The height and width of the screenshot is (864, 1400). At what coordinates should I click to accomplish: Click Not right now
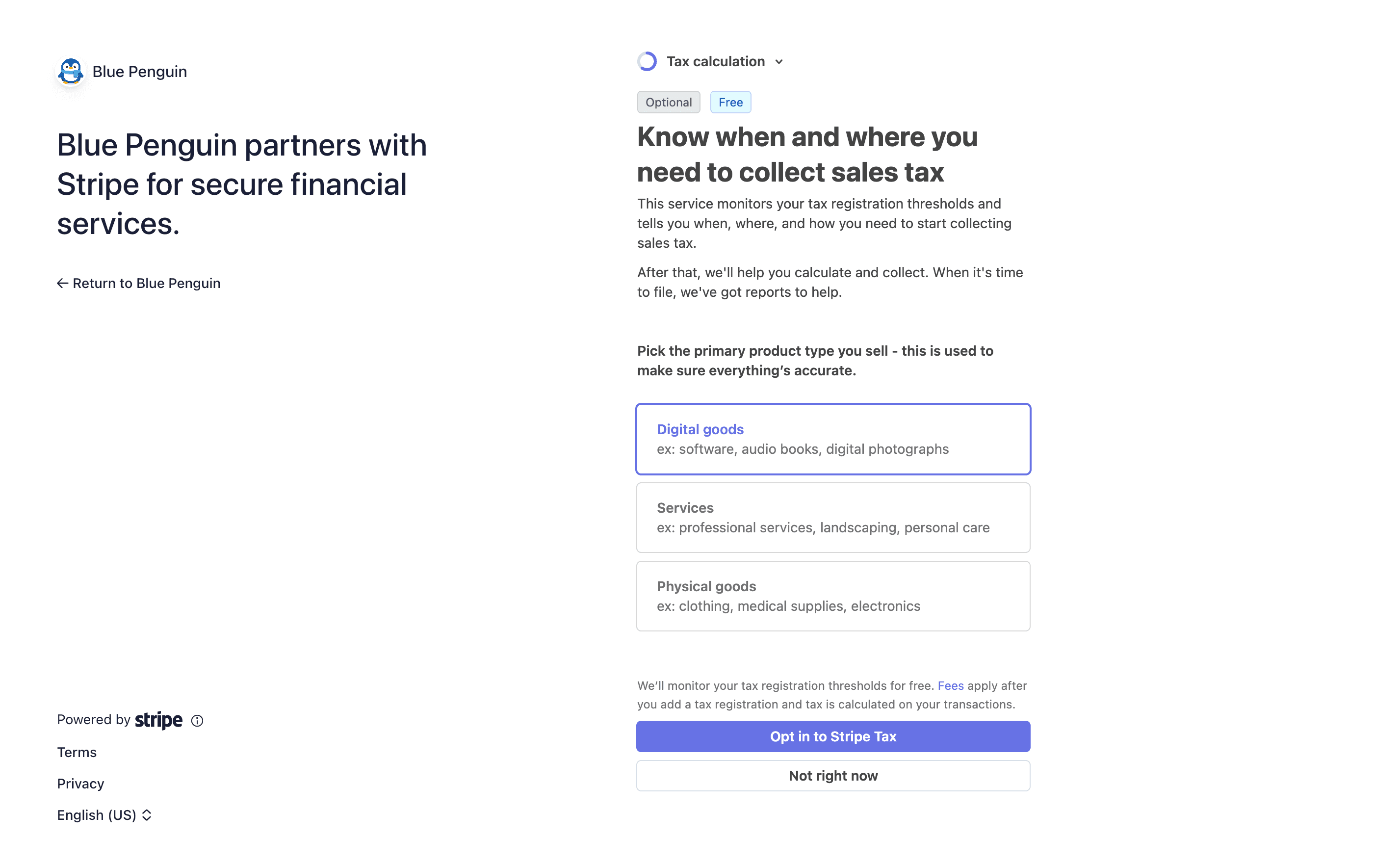tap(833, 775)
